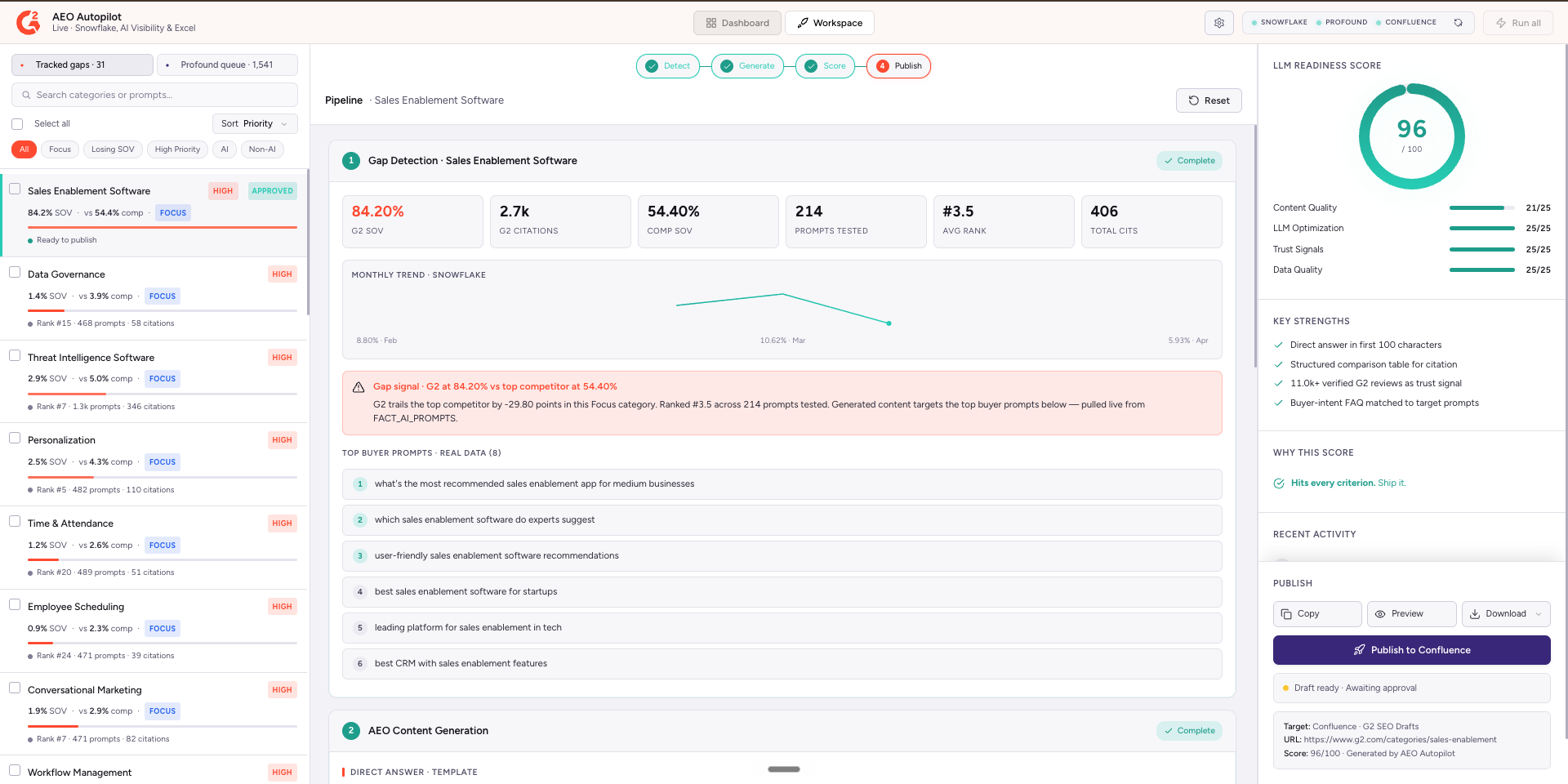
Task: Click the Score pipeline step
Action: [x=825, y=66]
